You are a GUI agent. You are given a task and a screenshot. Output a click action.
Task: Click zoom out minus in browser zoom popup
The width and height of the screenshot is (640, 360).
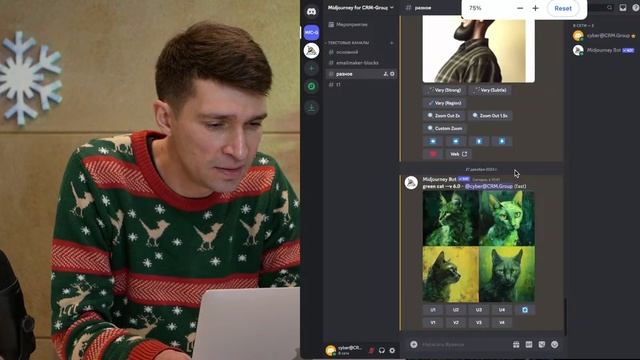click(520, 8)
